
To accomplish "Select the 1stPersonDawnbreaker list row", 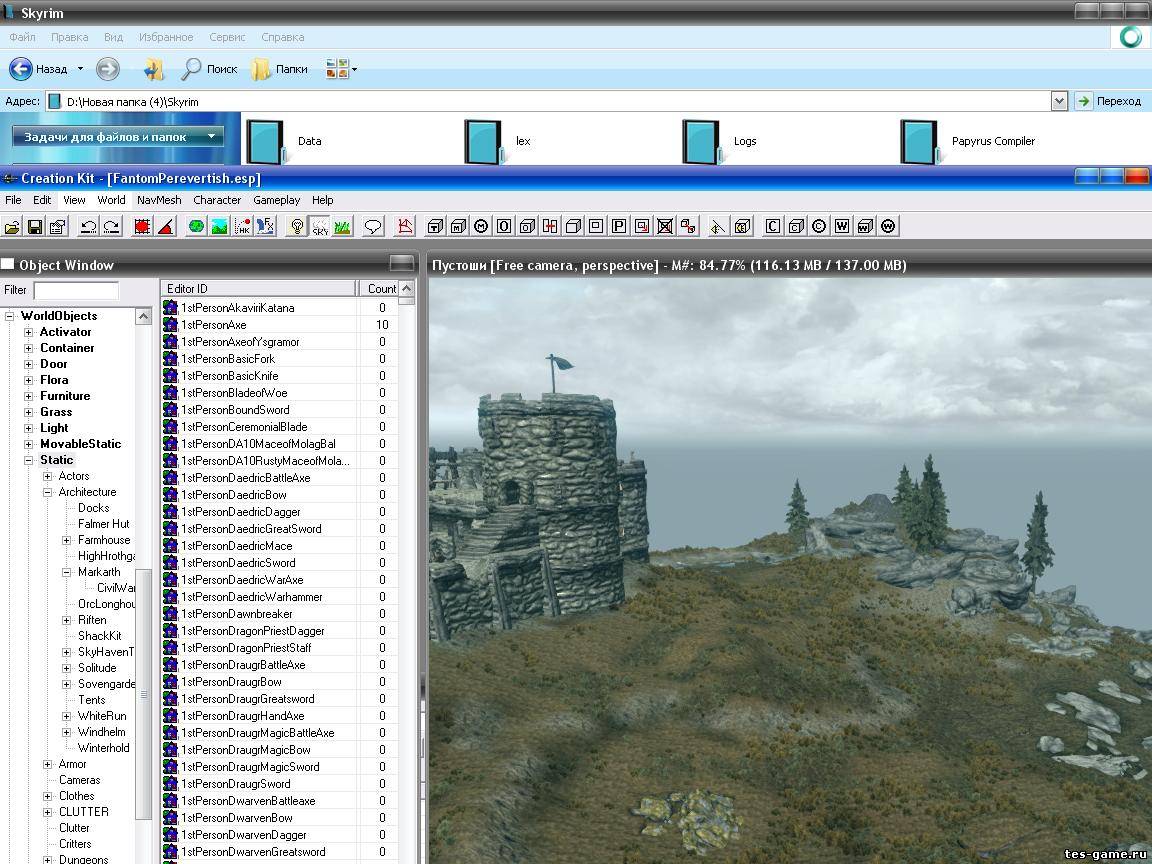I will point(280,613).
